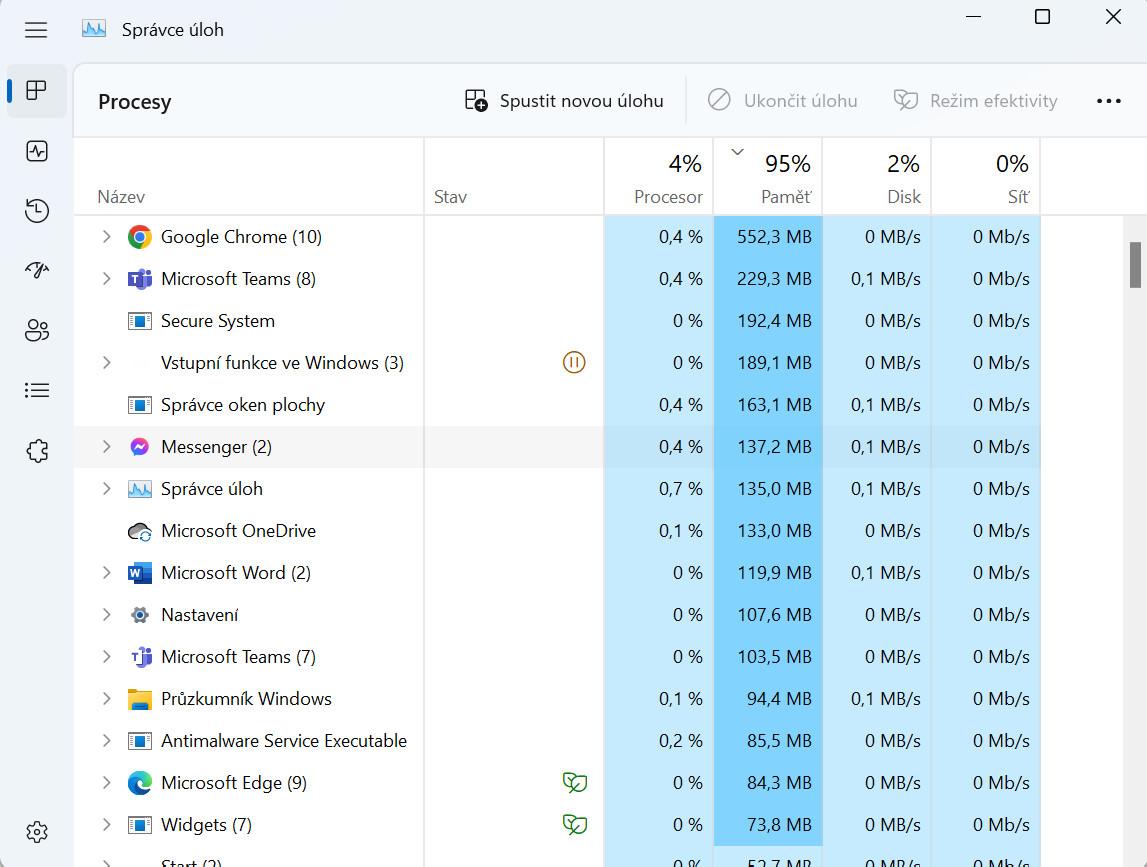Open Task Manager settings gear
This screenshot has width=1147, height=867.
click(37, 832)
